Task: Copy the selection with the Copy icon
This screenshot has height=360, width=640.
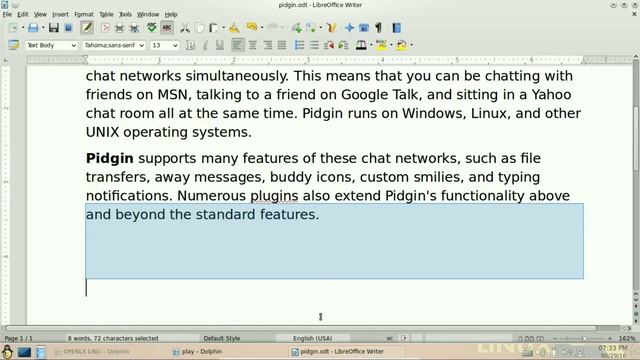Action: coord(200,28)
